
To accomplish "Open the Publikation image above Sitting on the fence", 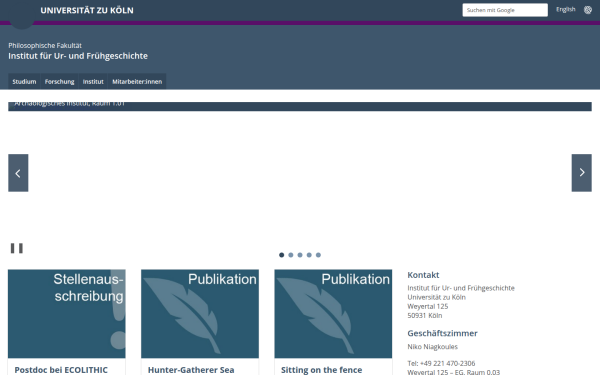I will (333, 314).
